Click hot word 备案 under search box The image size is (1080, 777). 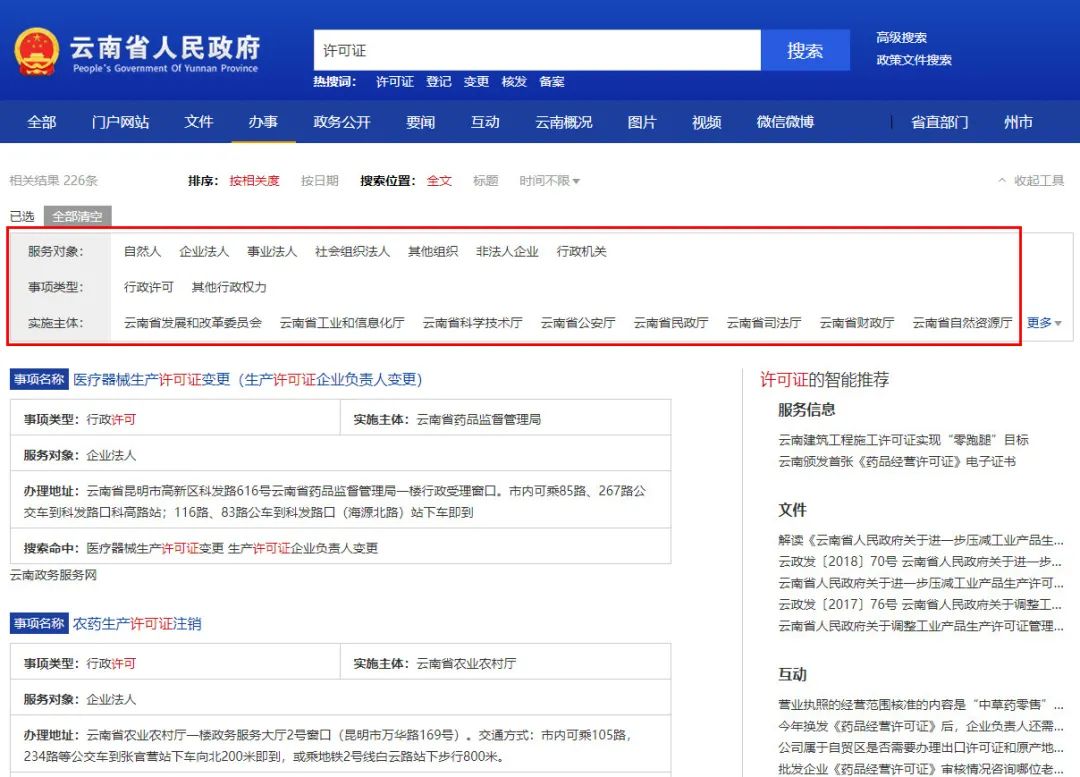[x=552, y=82]
